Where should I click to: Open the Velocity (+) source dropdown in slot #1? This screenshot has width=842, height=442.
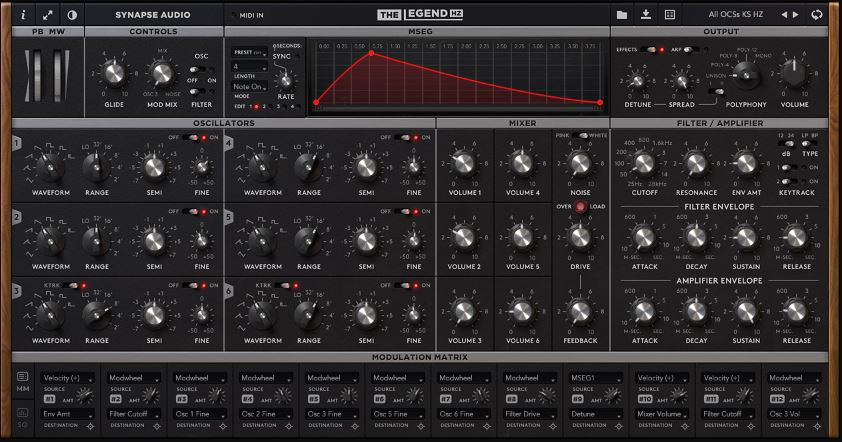[69, 378]
